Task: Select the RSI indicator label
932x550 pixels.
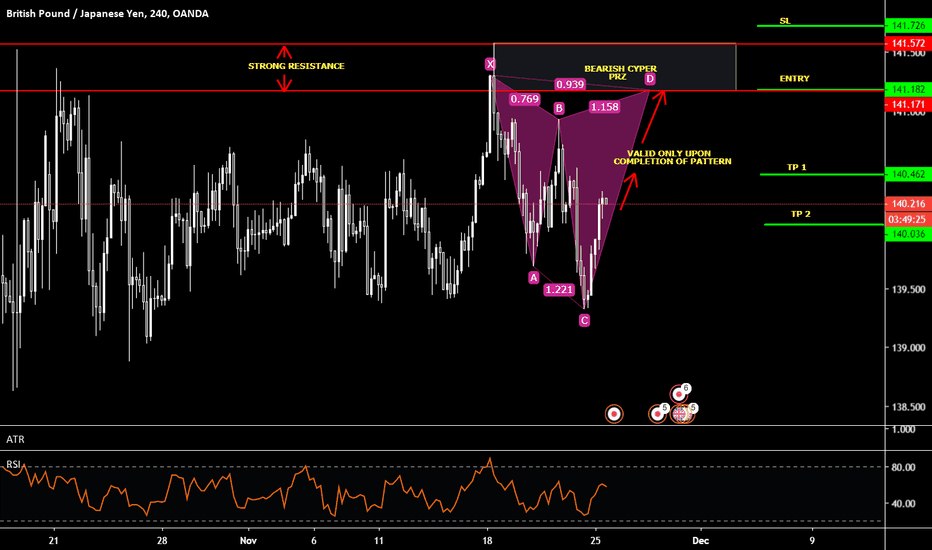Action: click(14, 464)
